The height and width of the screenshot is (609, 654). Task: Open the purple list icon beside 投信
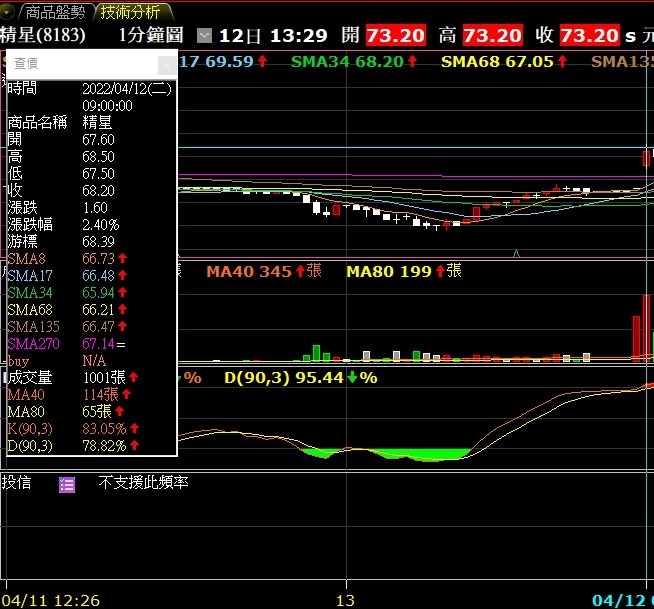(x=67, y=484)
